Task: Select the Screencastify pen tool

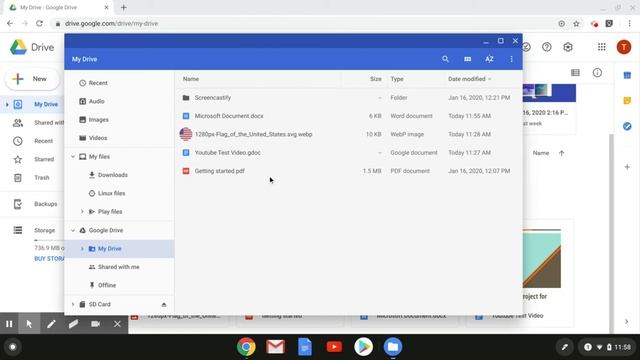Action: 51,324
